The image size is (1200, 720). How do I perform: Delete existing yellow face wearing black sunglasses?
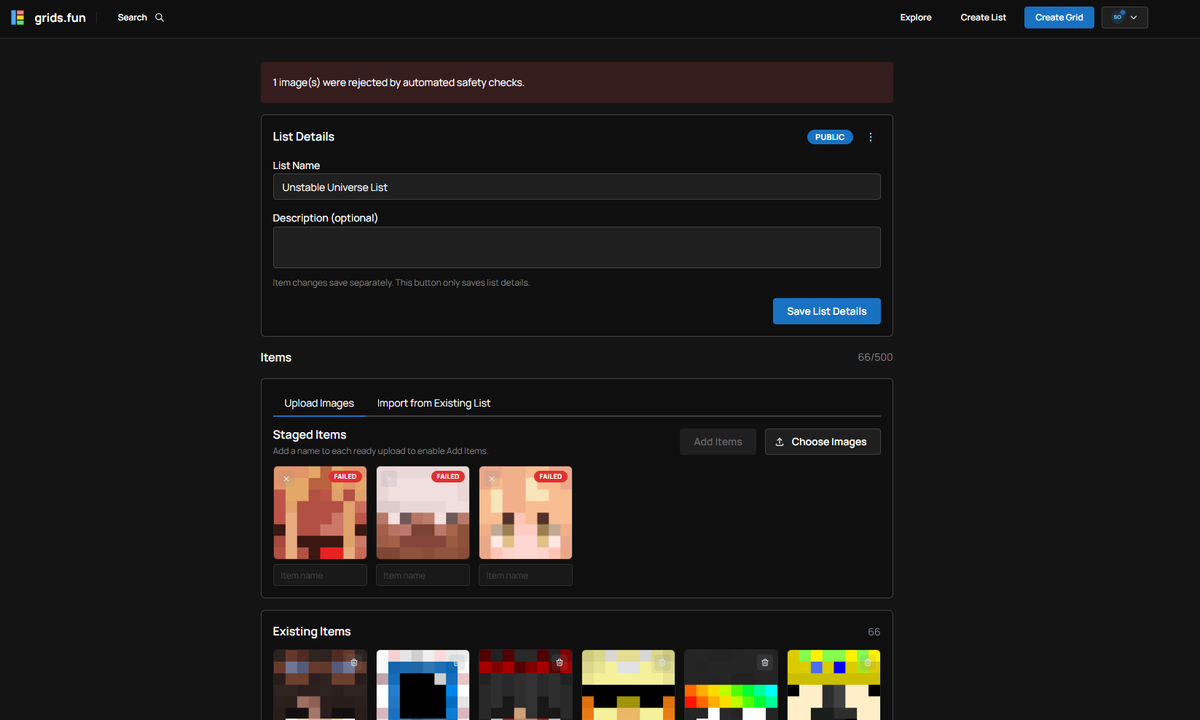[x=662, y=662]
